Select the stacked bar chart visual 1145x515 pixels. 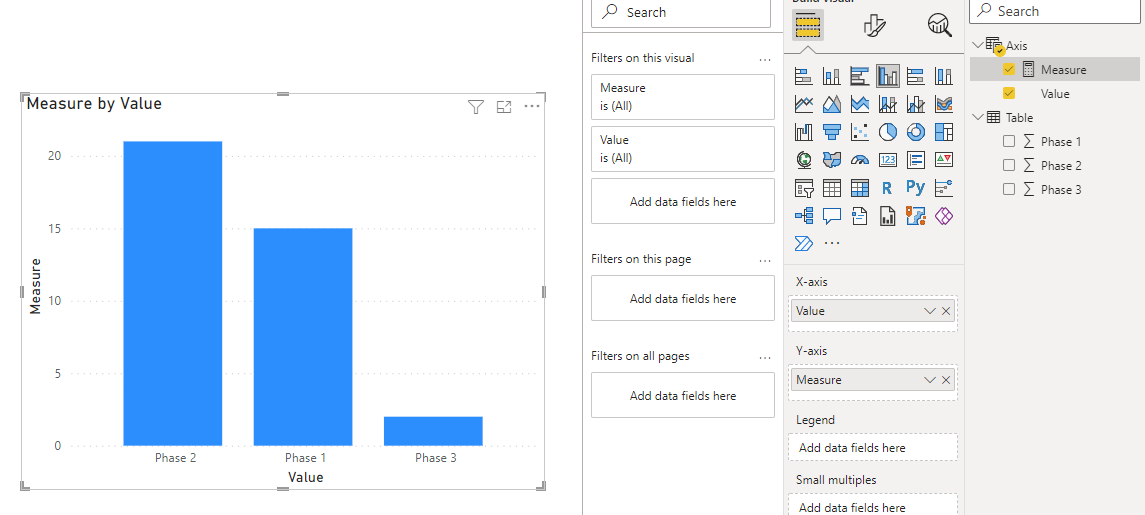[803, 76]
